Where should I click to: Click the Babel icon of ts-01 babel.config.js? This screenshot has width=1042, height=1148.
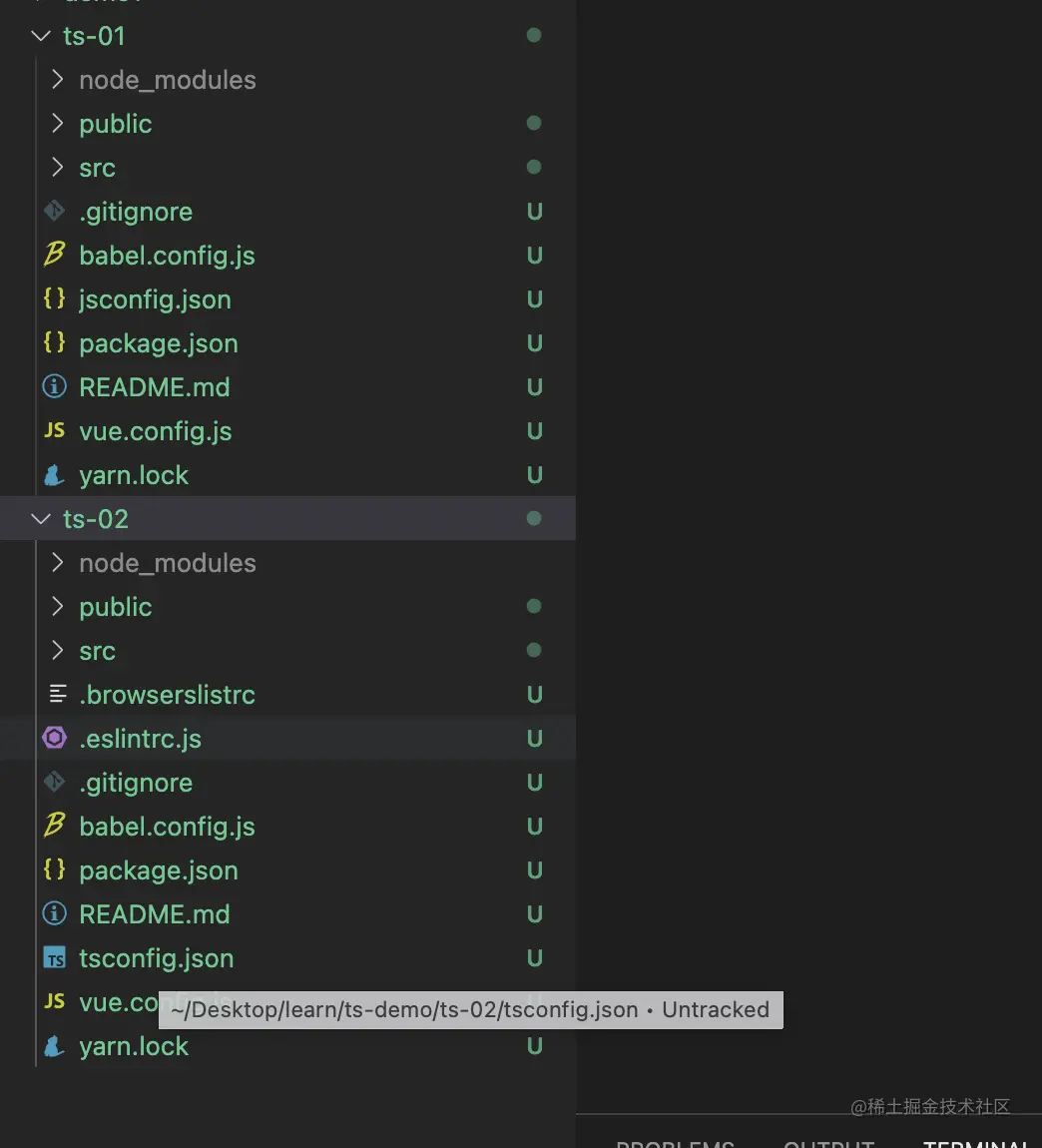(x=54, y=255)
